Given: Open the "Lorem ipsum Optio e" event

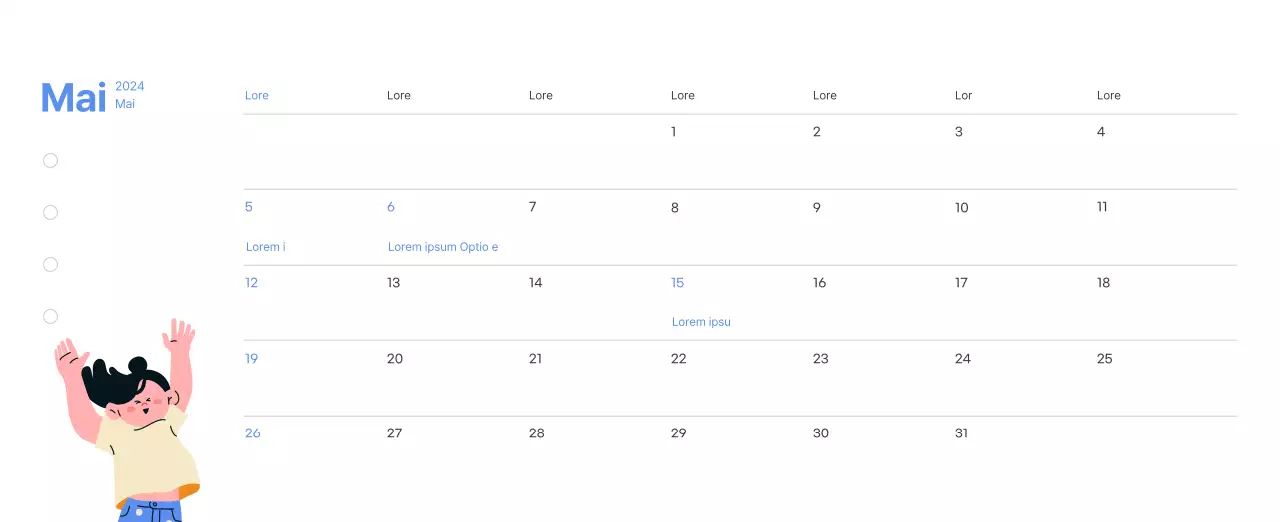Looking at the screenshot, I should click(x=443, y=247).
